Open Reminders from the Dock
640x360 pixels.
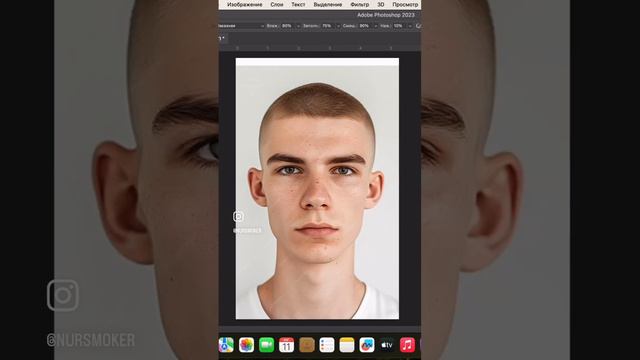327,345
